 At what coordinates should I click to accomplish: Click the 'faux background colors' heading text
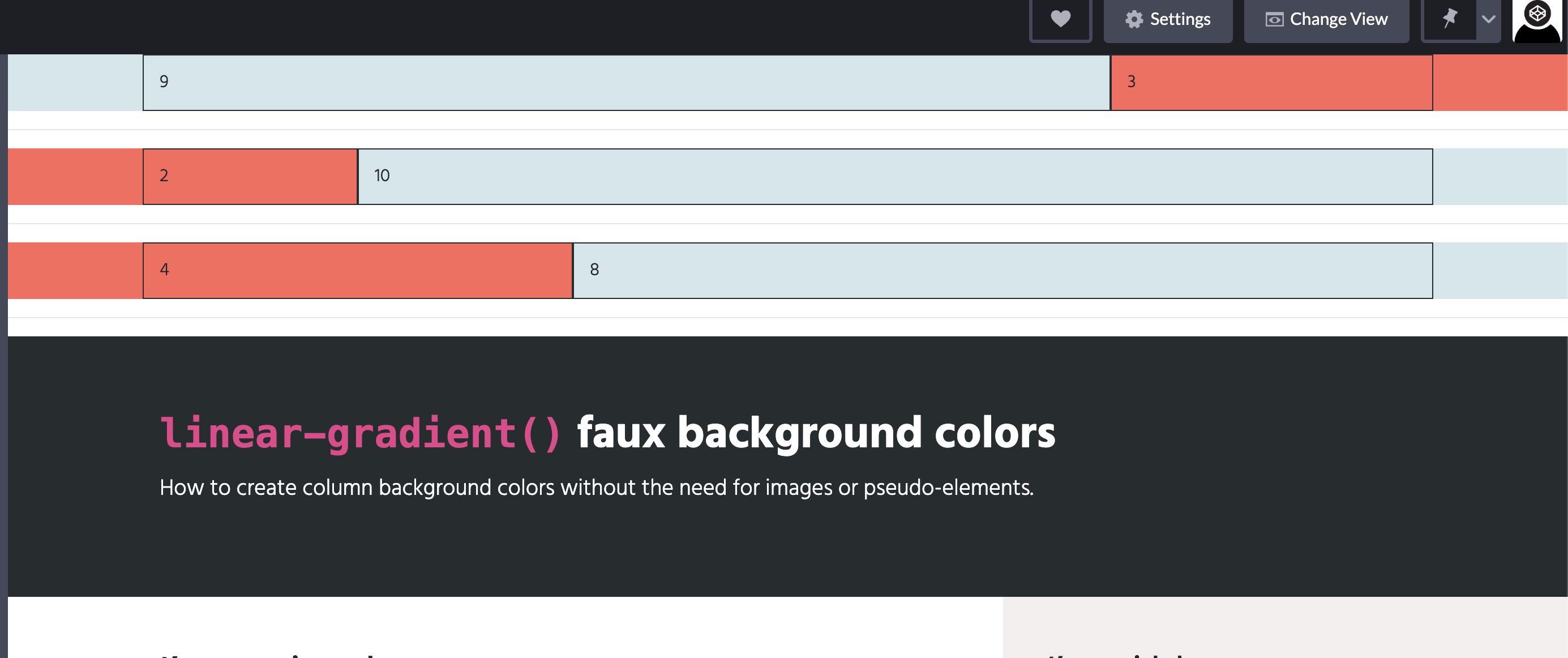click(x=816, y=433)
